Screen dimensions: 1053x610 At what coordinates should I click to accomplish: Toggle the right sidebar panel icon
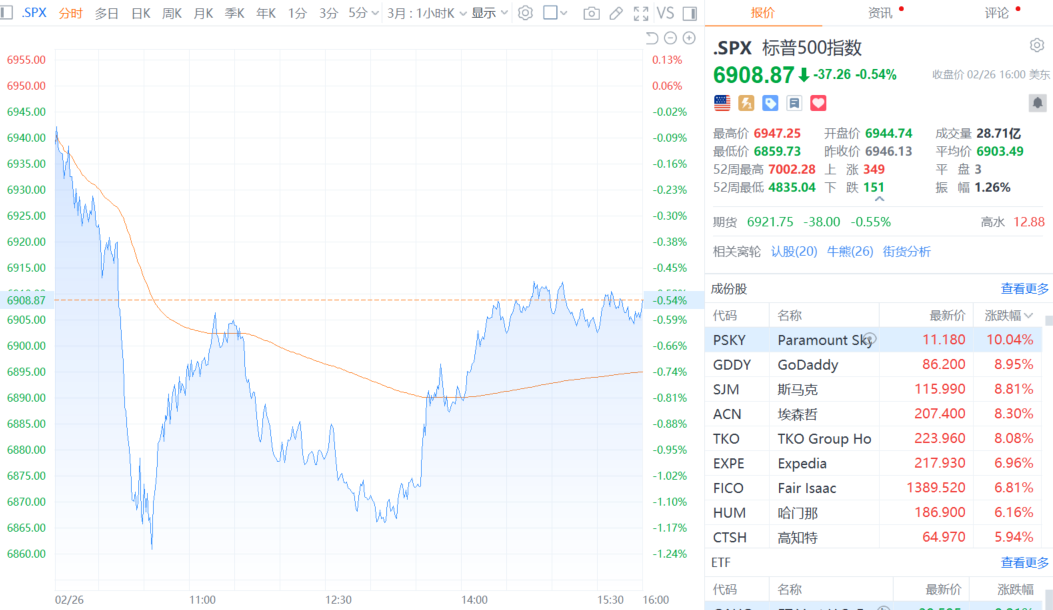click(689, 13)
